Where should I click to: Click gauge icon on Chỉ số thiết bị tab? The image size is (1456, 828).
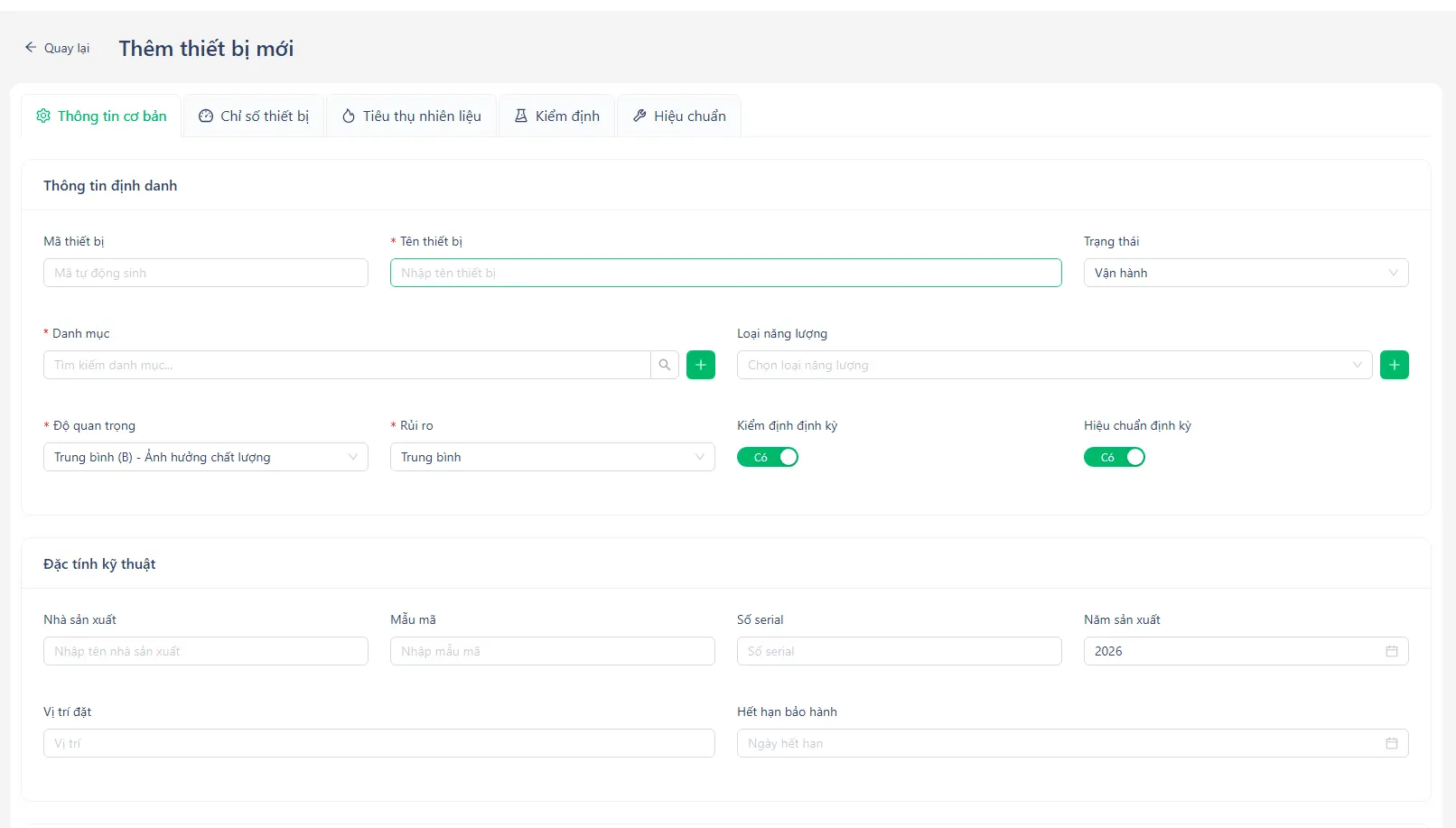pos(206,116)
